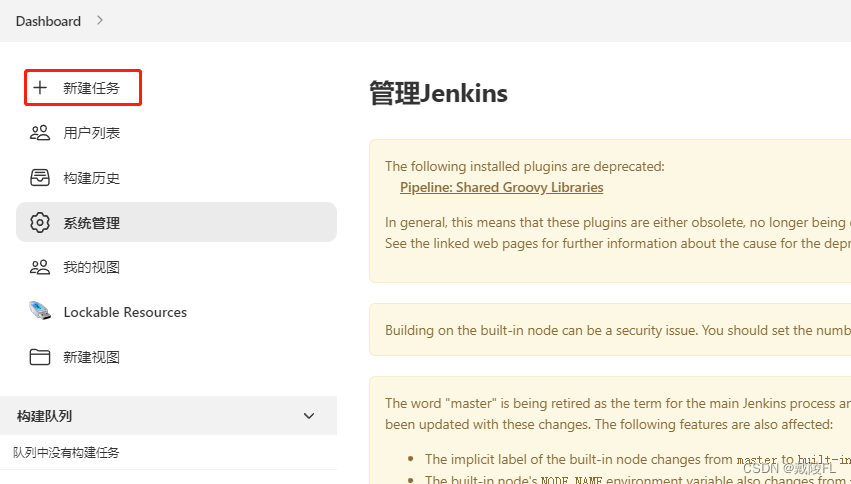Click the Dashboard breadcrumb link
The image size is (851, 484).
[48, 21]
